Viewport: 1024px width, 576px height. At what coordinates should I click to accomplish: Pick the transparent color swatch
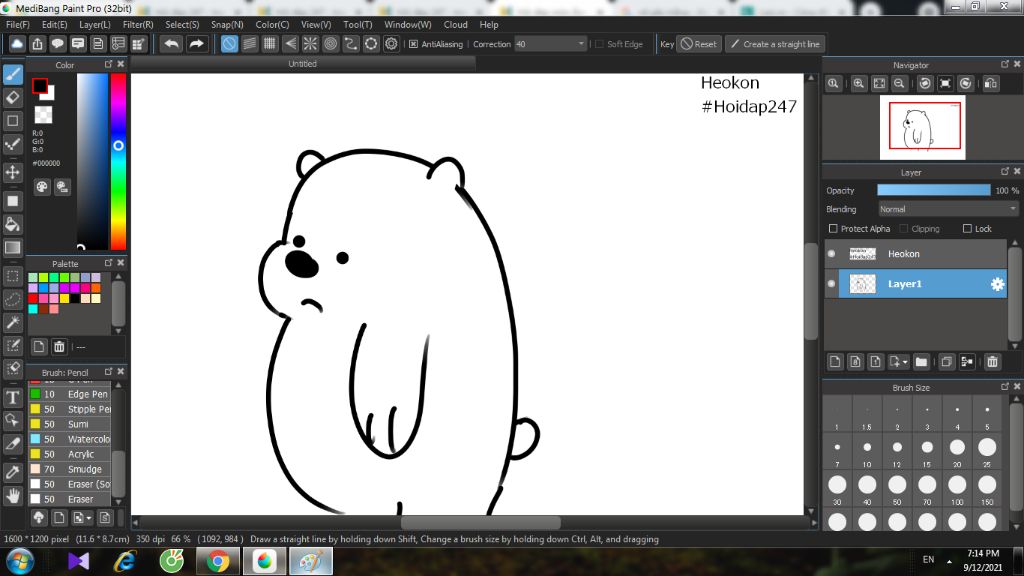point(43,114)
